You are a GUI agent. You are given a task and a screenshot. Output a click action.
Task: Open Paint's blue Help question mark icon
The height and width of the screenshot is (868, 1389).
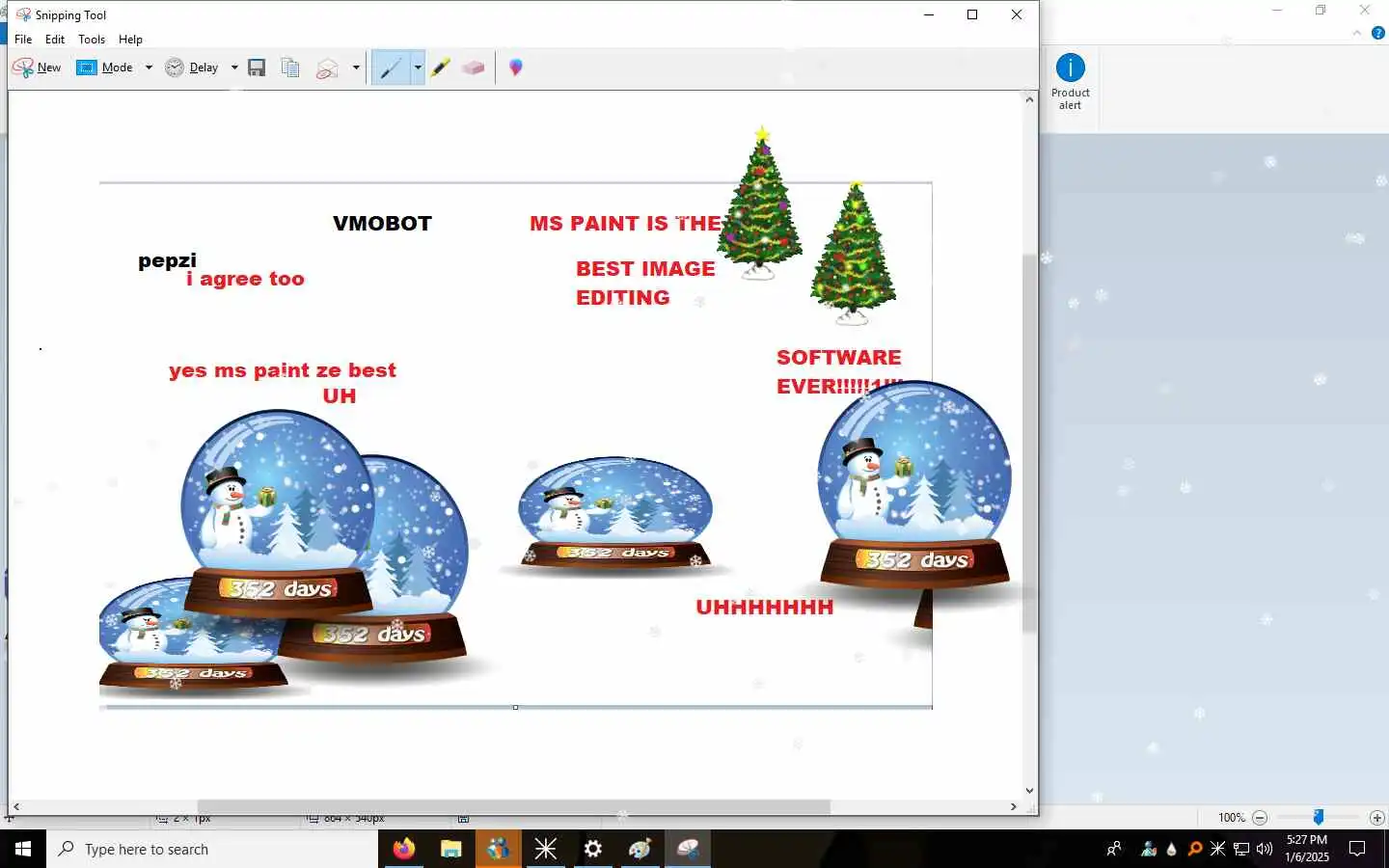click(1379, 33)
